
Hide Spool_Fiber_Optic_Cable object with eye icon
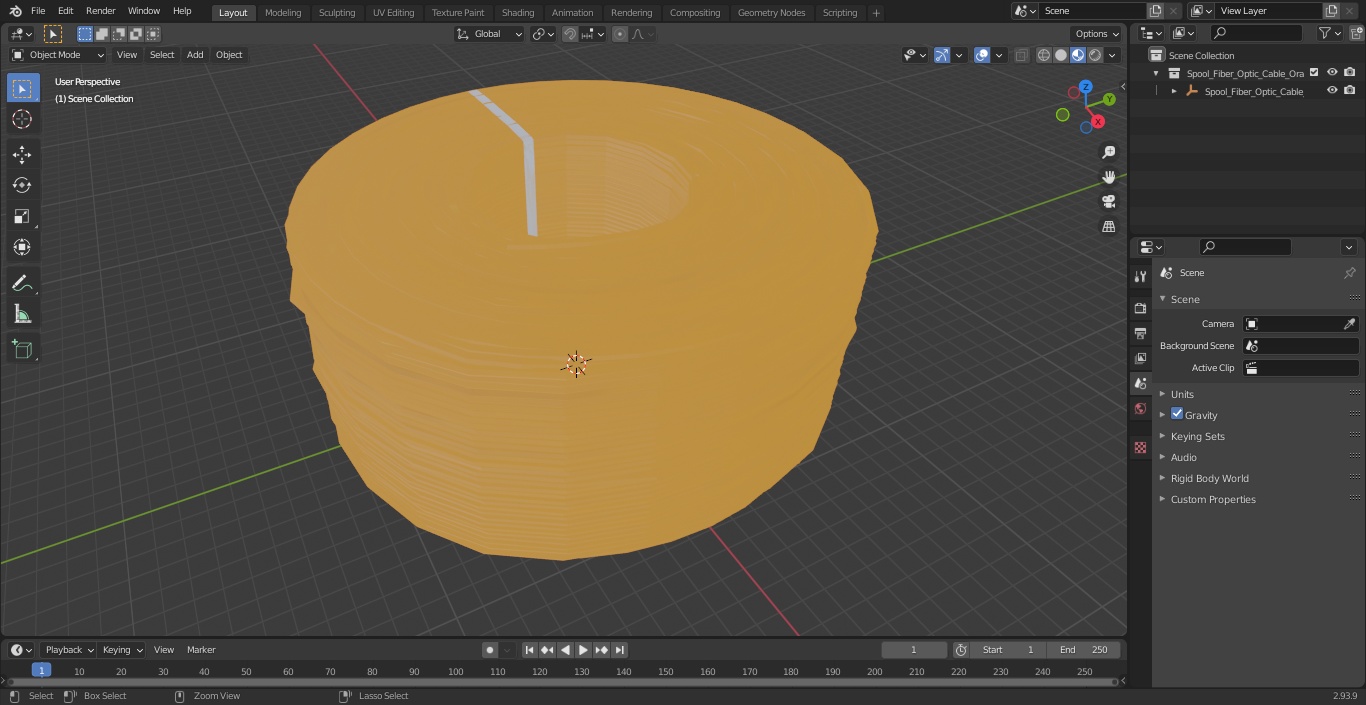coord(1332,91)
